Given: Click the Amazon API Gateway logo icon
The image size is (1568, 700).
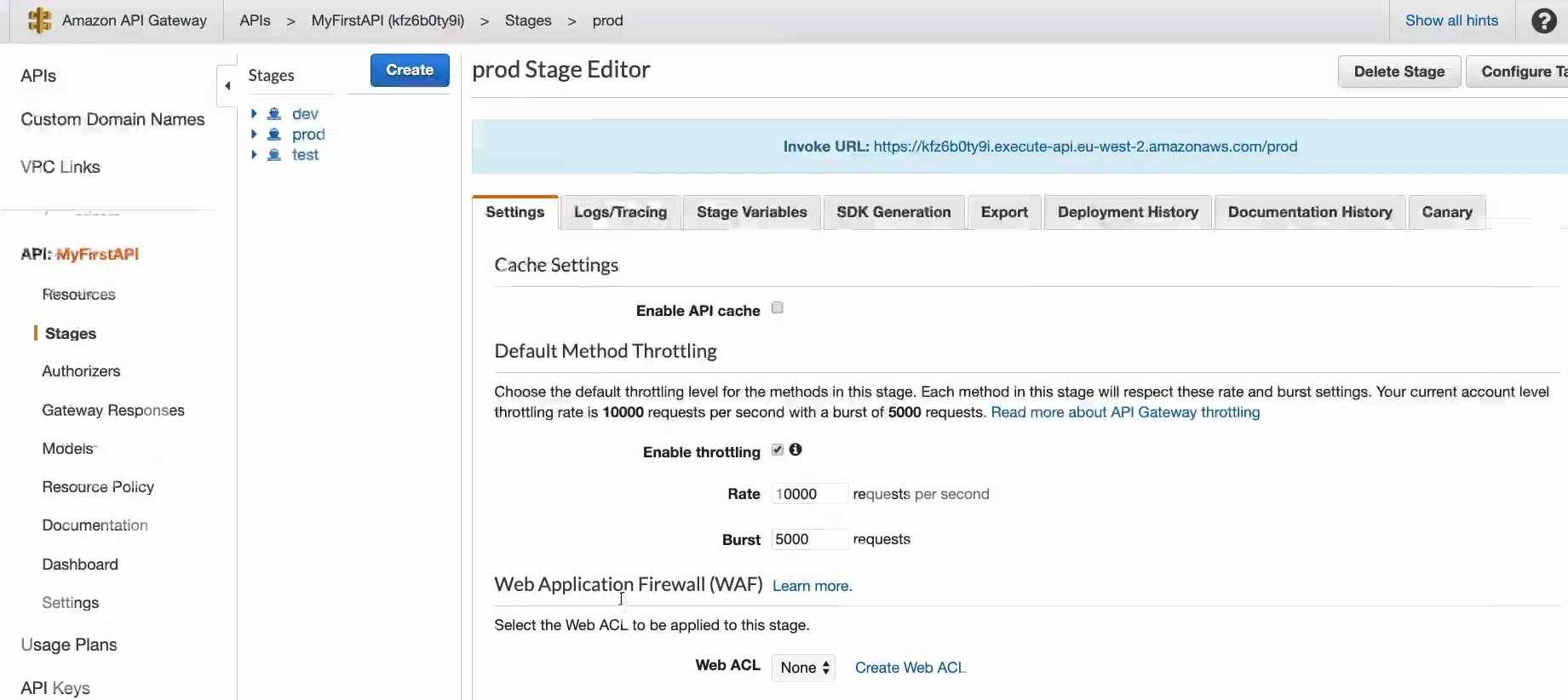Looking at the screenshot, I should [x=39, y=20].
